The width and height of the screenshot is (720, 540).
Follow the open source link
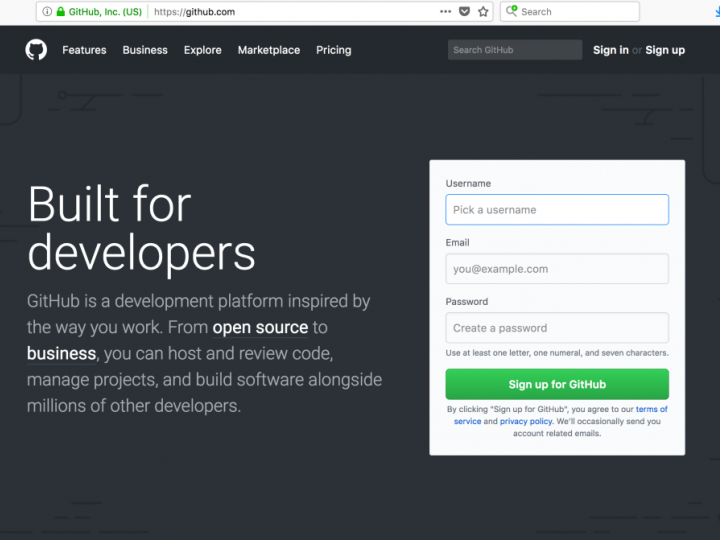click(260, 327)
